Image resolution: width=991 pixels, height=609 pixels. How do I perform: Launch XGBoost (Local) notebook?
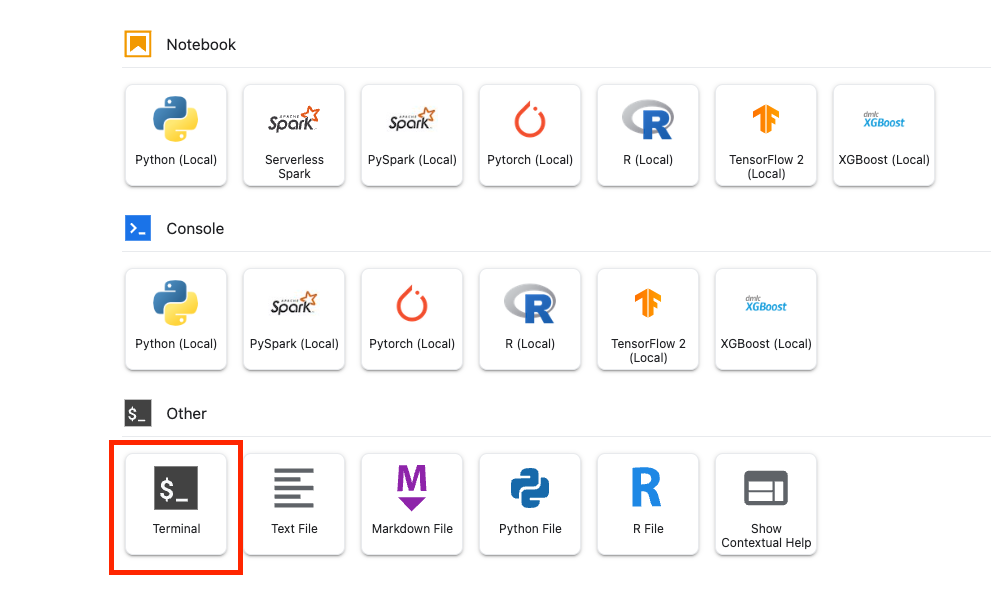click(884, 135)
